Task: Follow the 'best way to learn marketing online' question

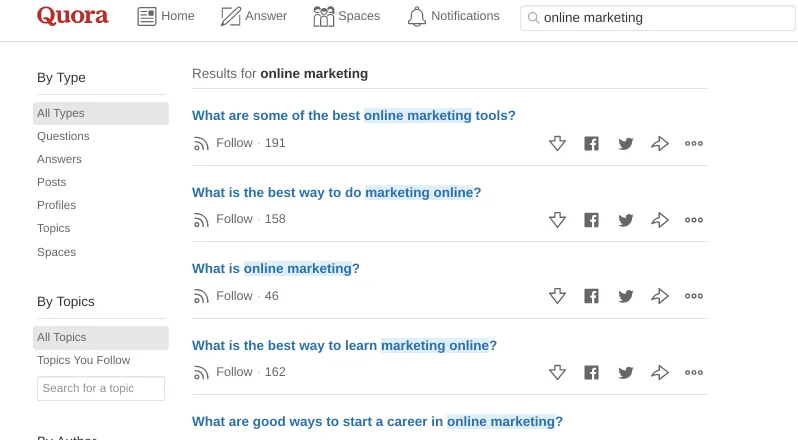Action: click(224, 372)
